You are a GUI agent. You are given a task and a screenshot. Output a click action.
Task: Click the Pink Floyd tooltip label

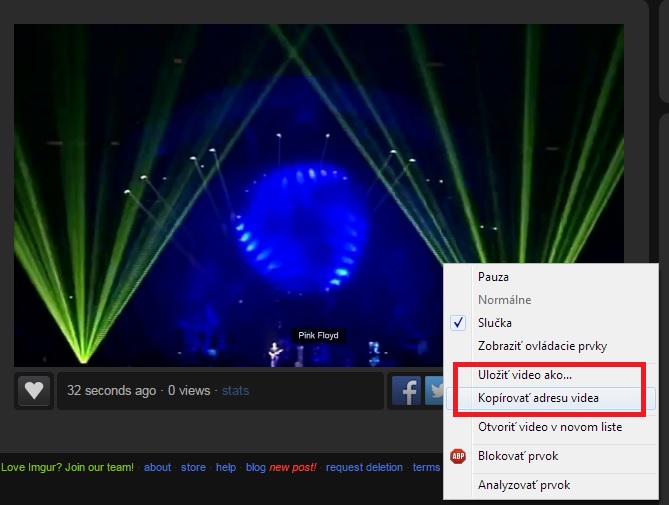click(x=318, y=335)
